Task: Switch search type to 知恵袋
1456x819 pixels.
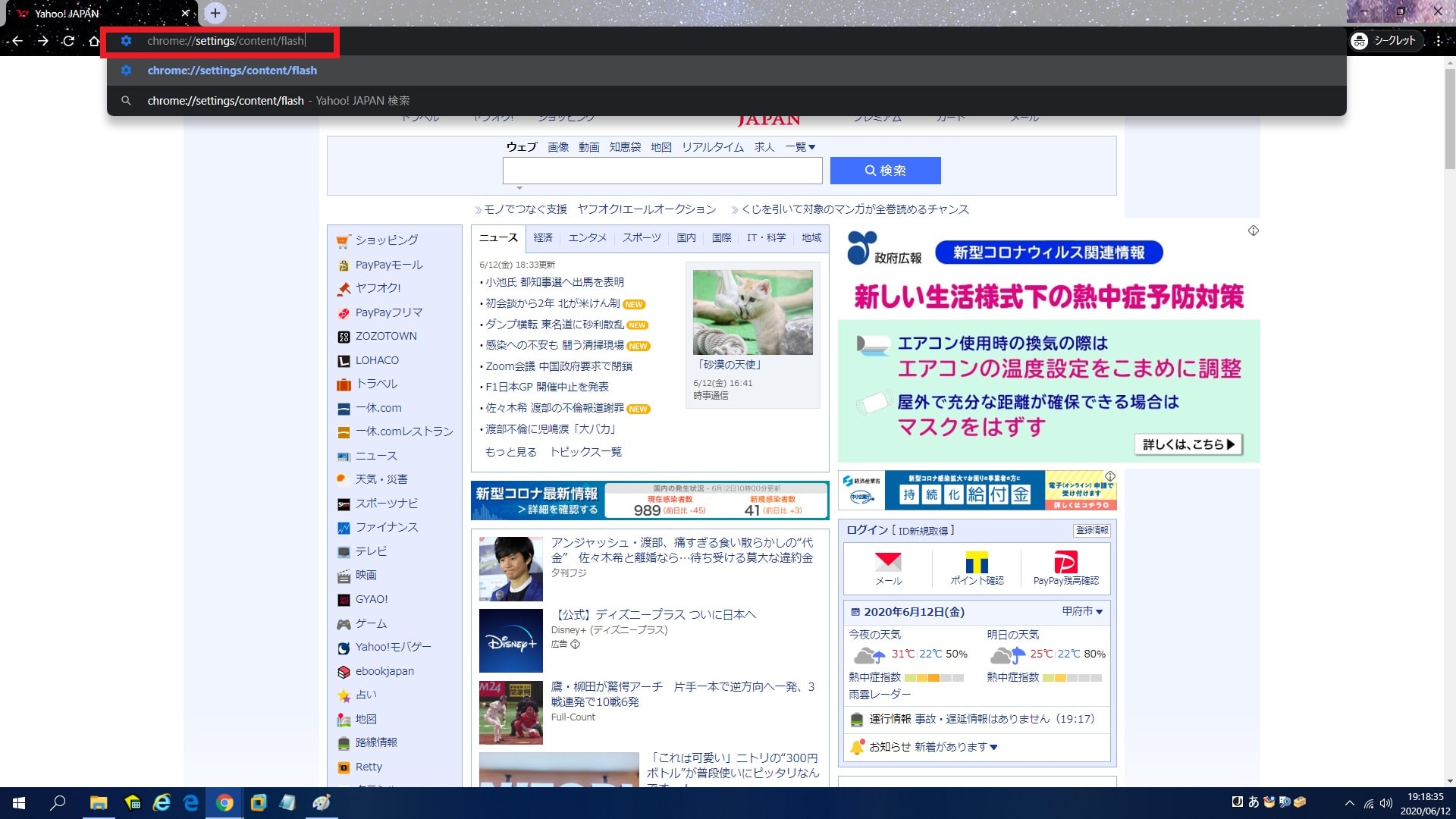Action: 625,147
